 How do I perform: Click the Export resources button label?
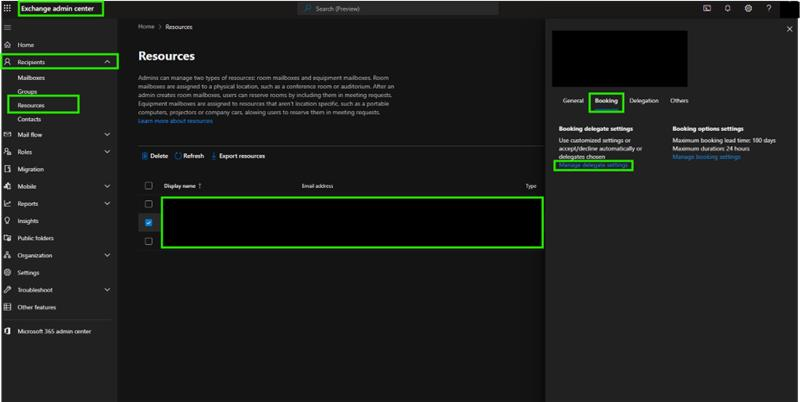(242, 156)
